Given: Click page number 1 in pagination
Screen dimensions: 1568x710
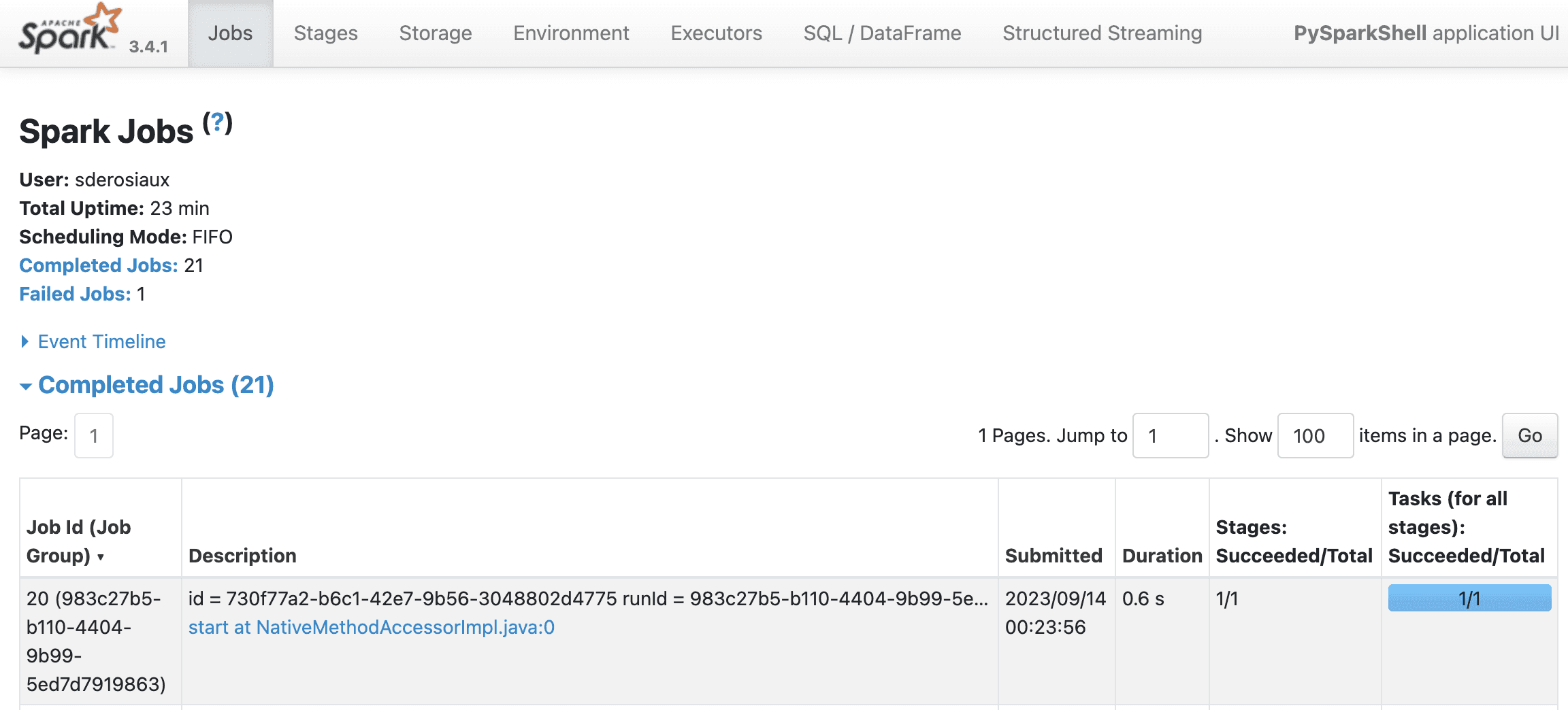Looking at the screenshot, I should coord(94,436).
